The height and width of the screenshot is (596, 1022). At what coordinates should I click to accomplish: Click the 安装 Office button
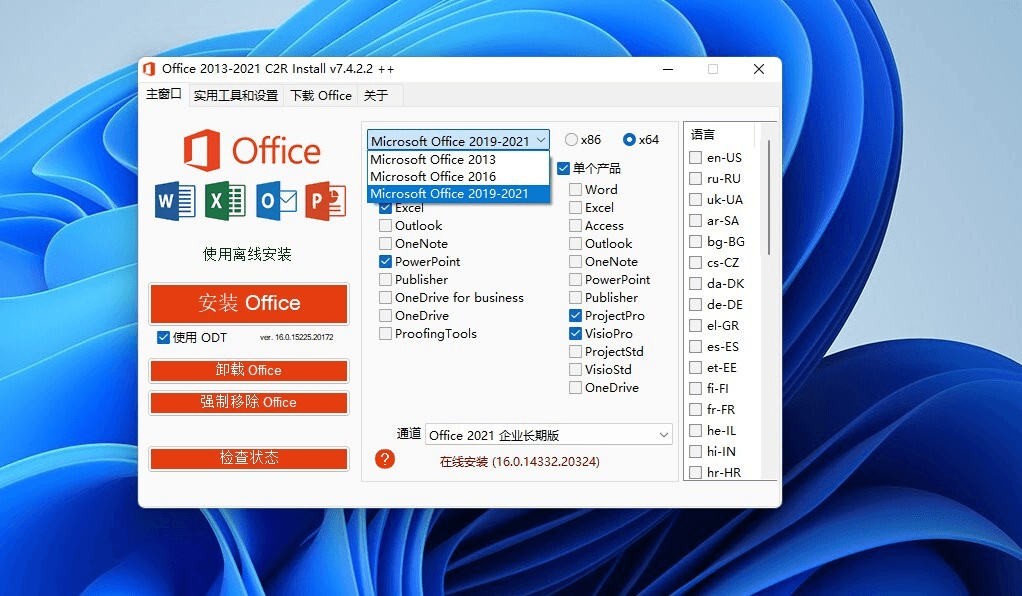(248, 303)
